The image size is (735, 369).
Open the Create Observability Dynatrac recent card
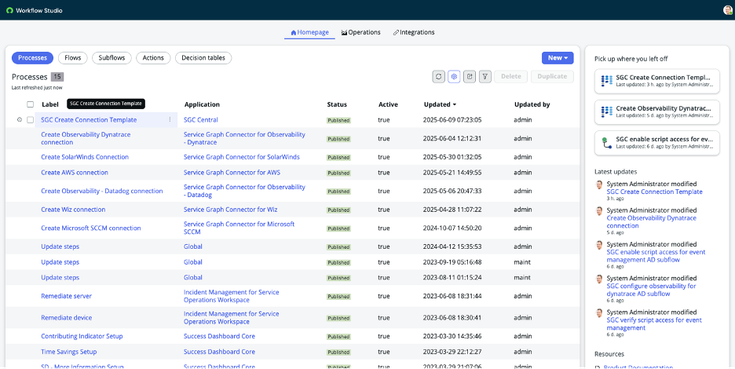click(x=657, y=112)
